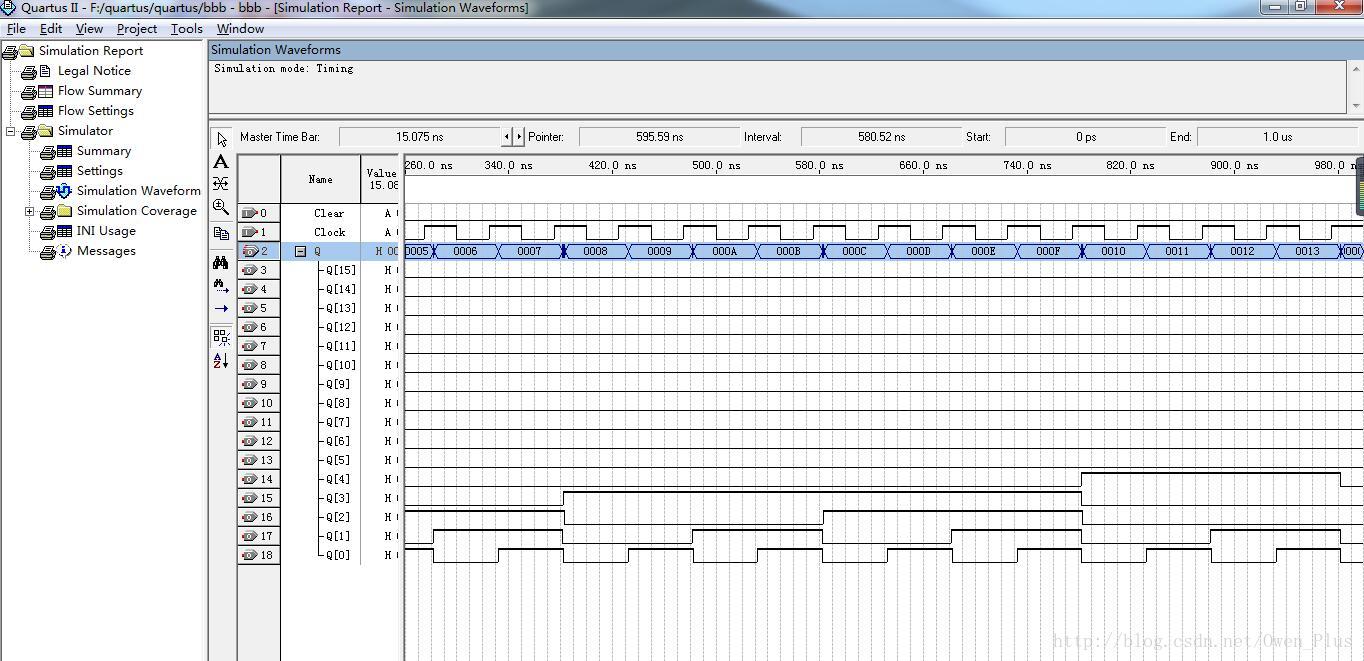1364x661 pixels.
Task: Open the View menu
Action: pyautogui.click(x=89, y=29)
